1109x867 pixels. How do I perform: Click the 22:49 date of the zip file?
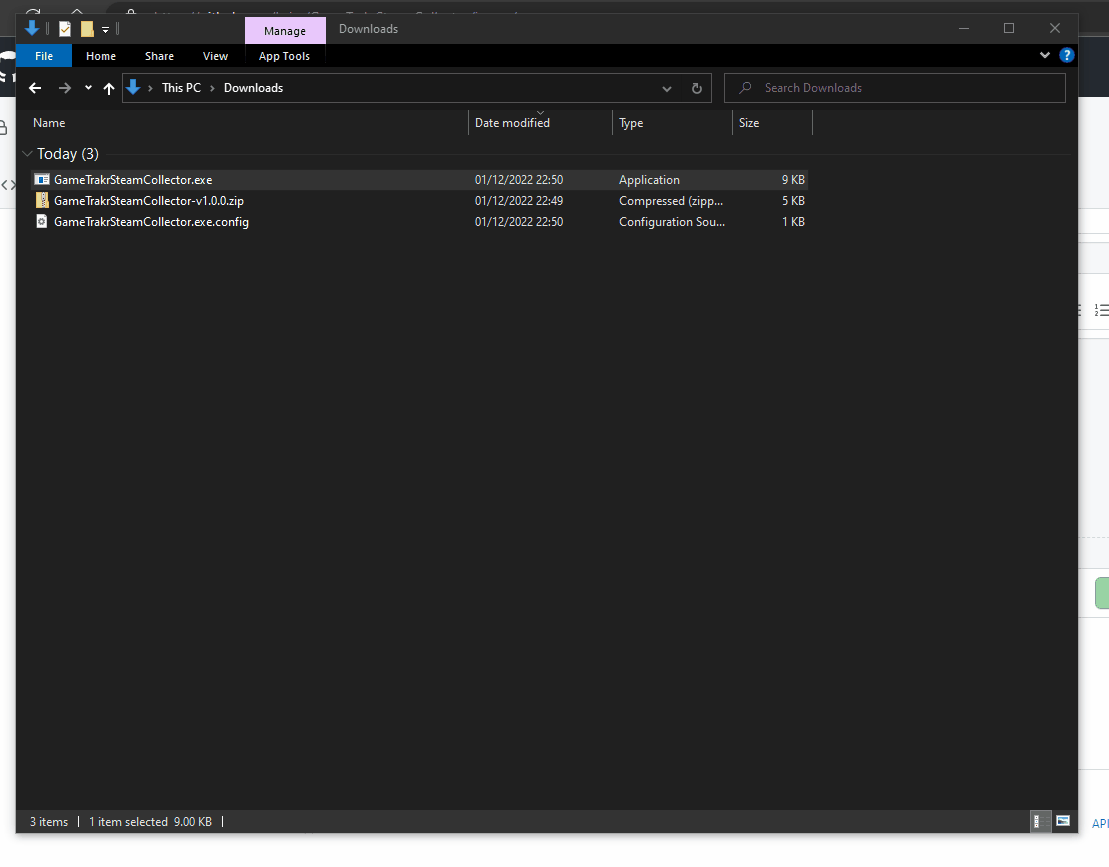coord(518,201)
